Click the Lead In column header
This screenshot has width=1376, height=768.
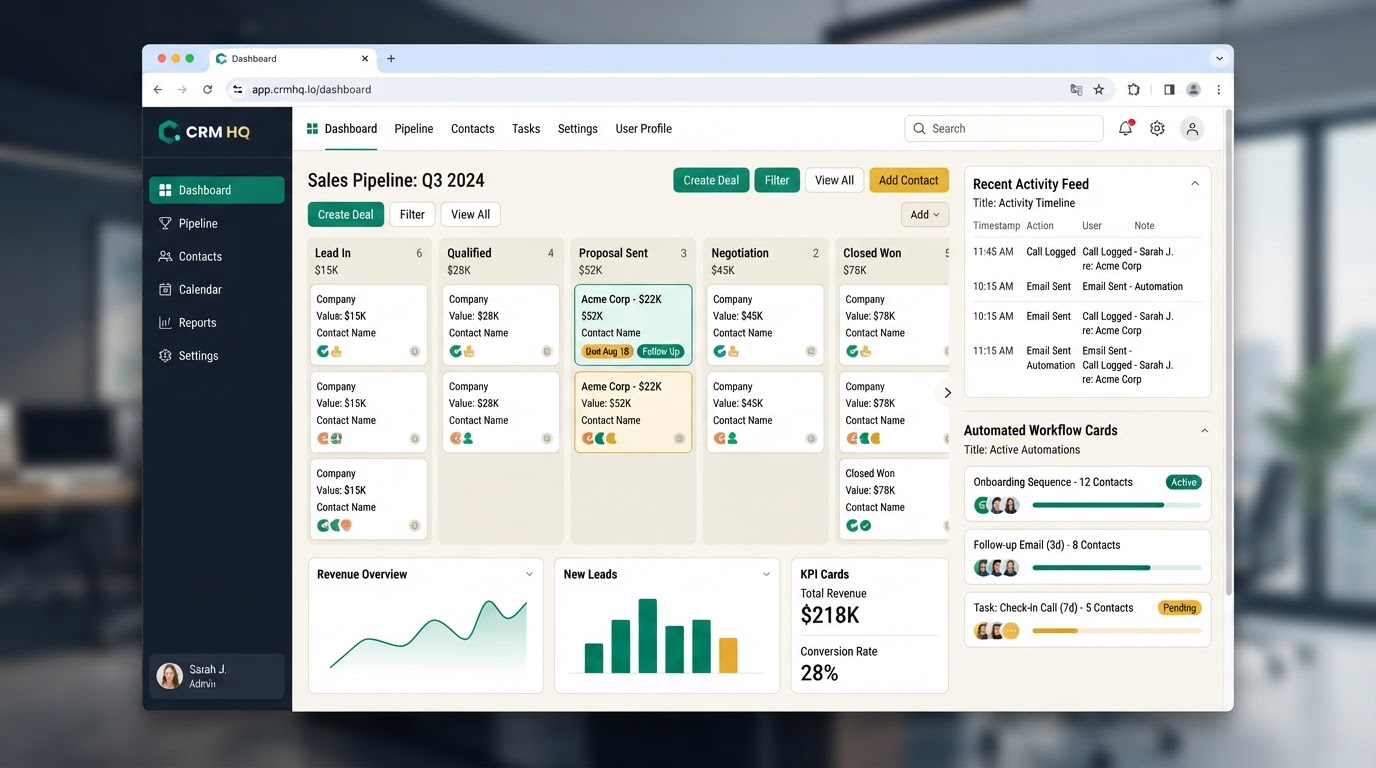pos(369,260)
